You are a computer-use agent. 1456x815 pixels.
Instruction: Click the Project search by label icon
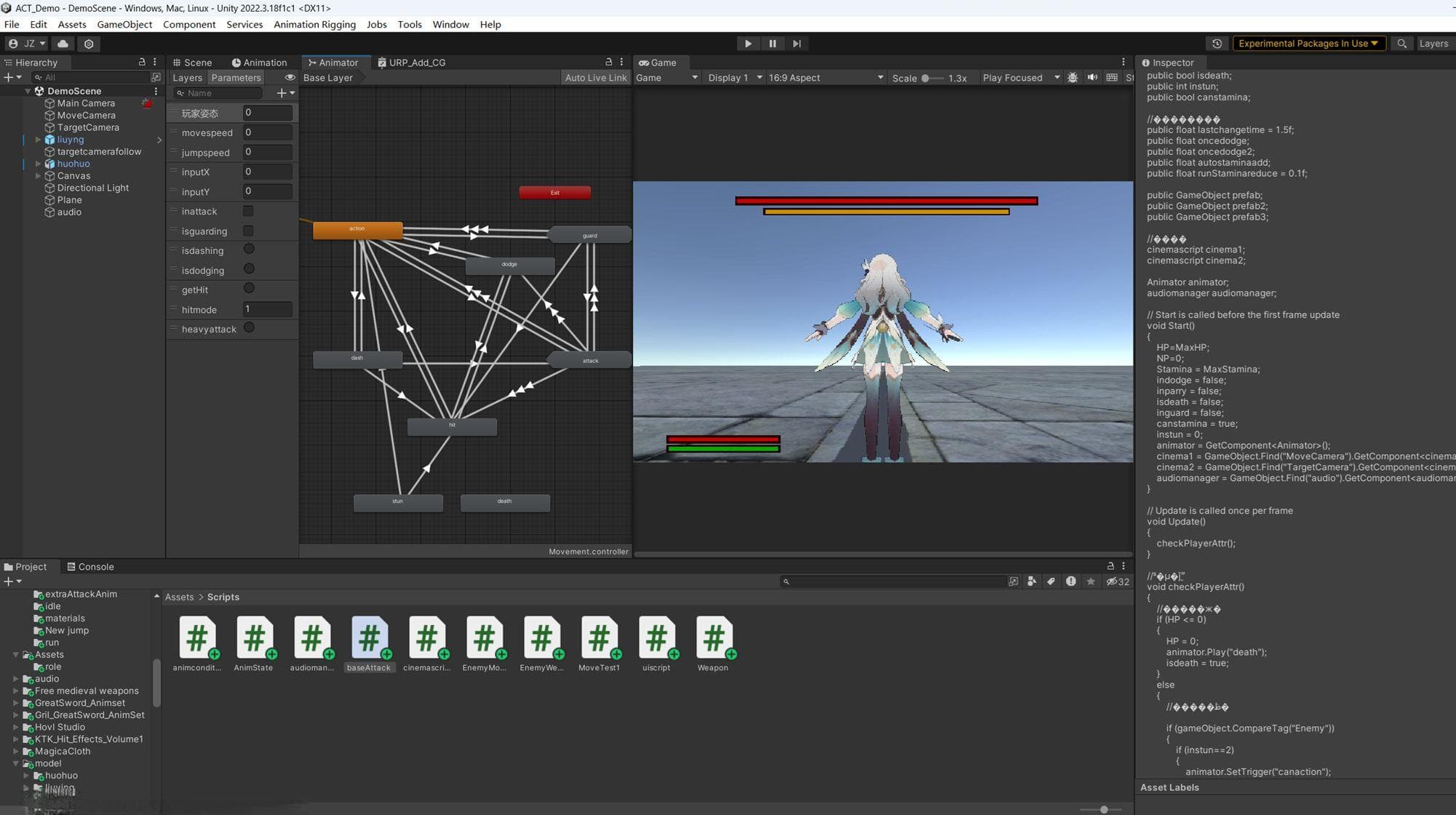click(x=1051, y=581)
